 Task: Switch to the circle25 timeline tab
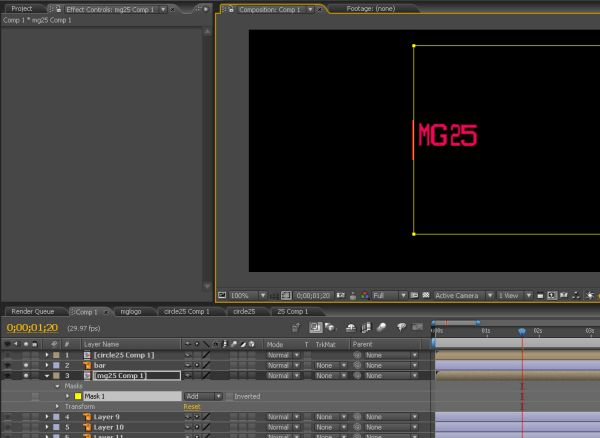(x=244, y=311)
